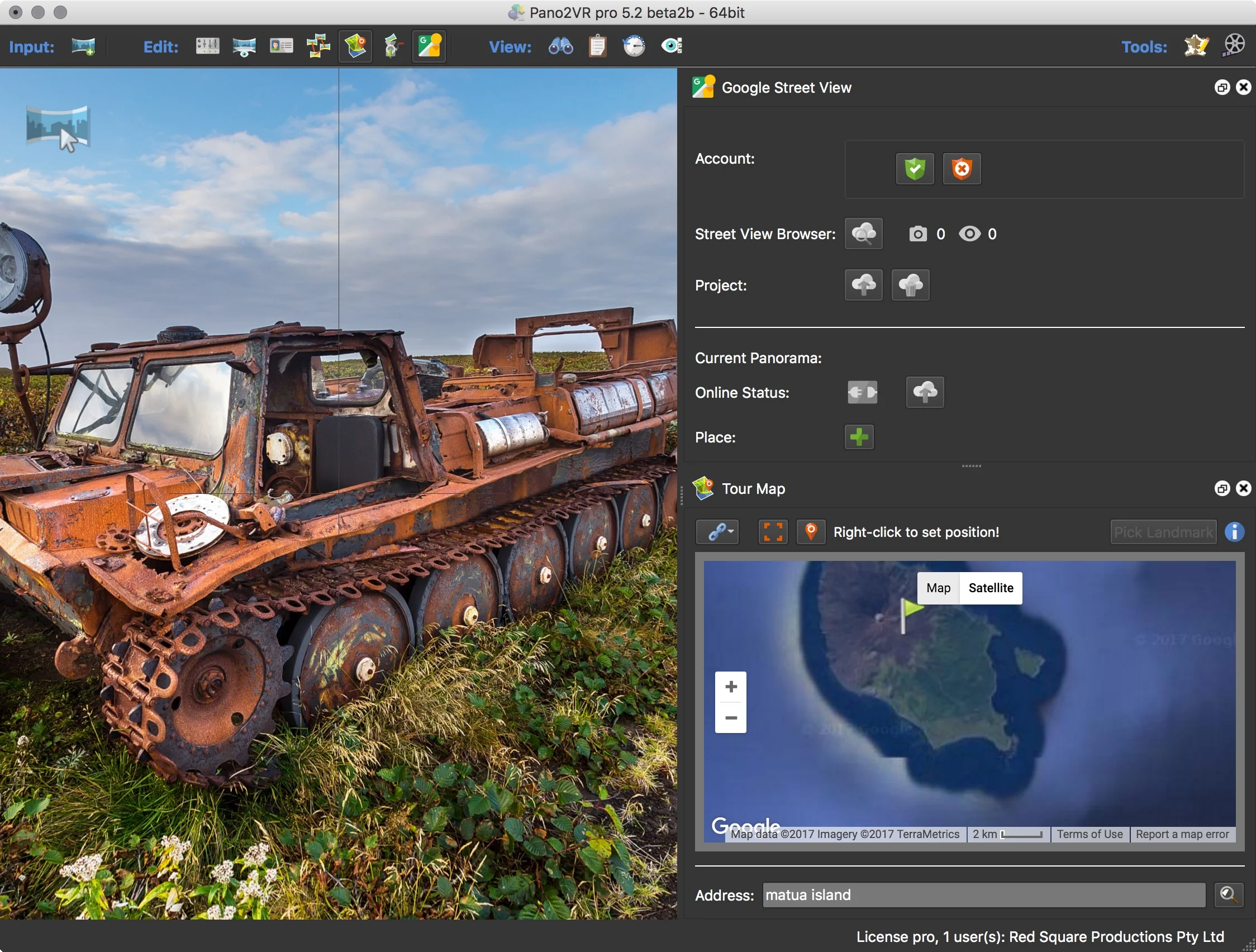Open the Terms of Use link
This screenshot has width=1256, height=952.
[x=1089, y=834]
